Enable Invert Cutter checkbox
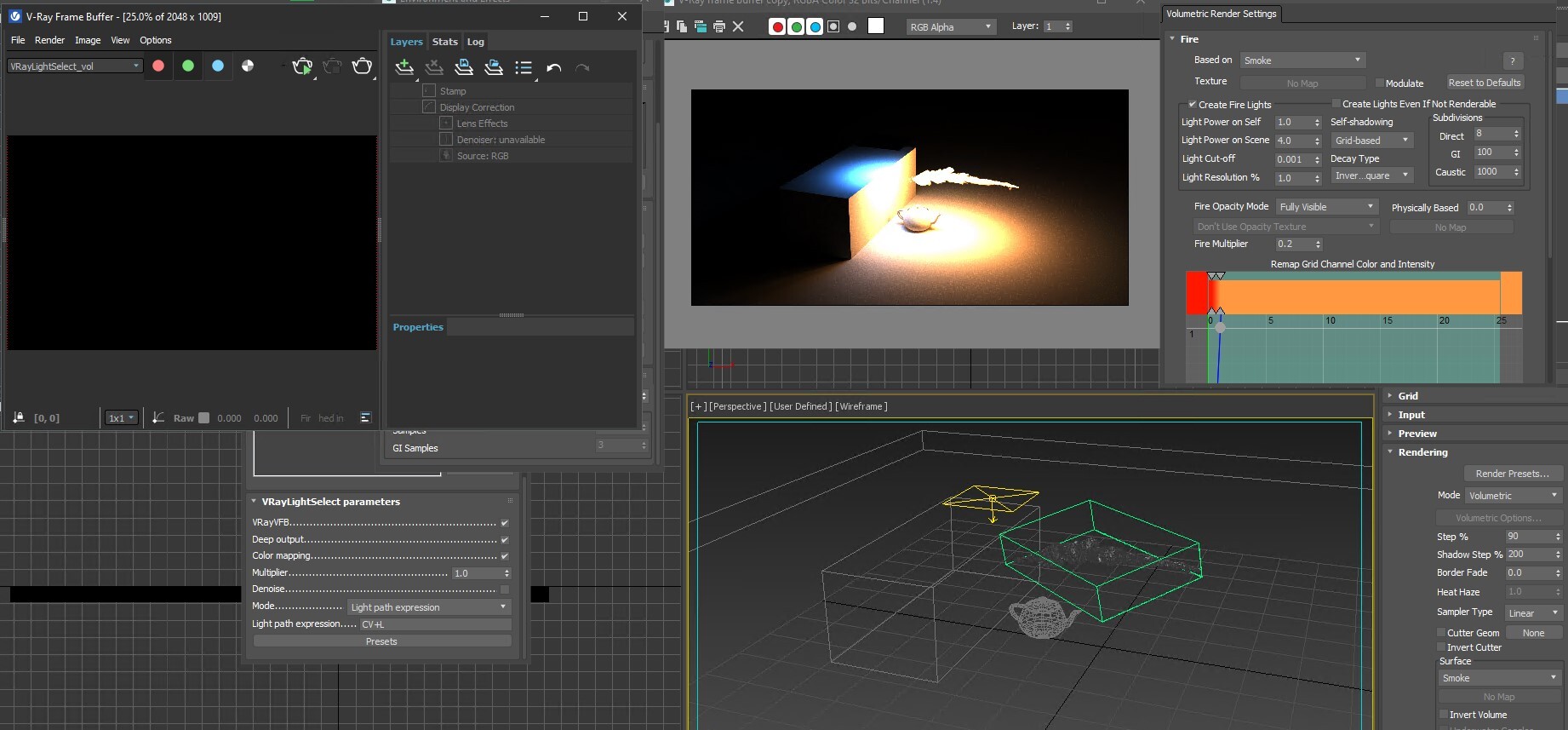 [1442, 647]
